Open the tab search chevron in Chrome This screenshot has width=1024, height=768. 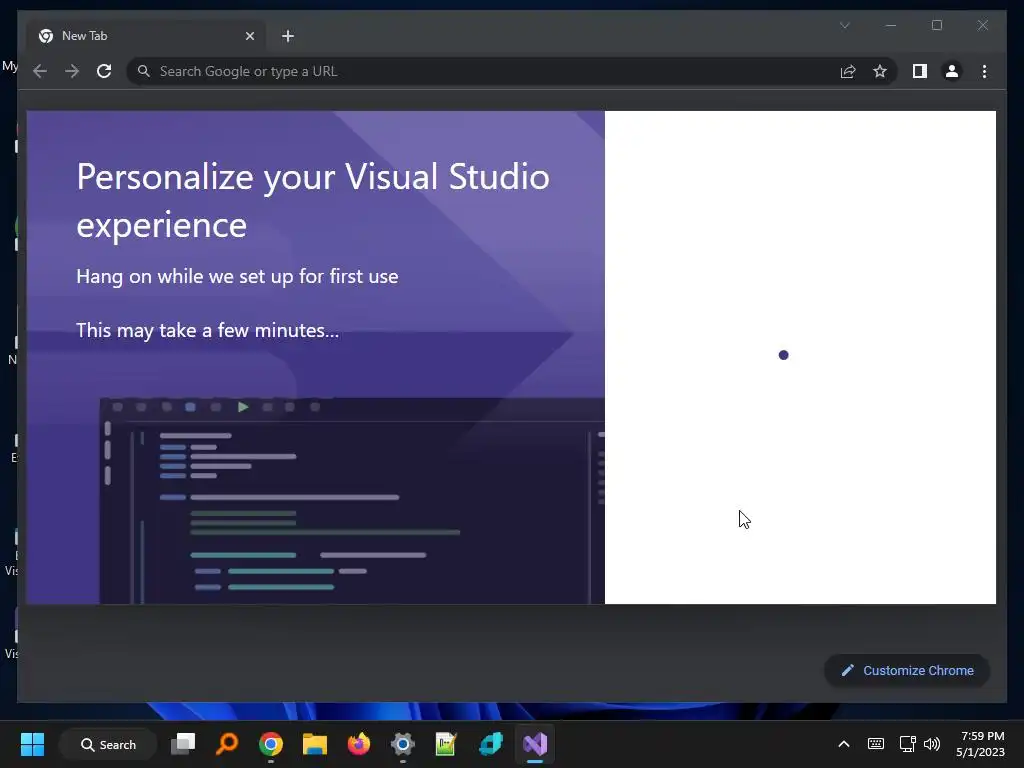pyautogui.click(x=844, y=25)
